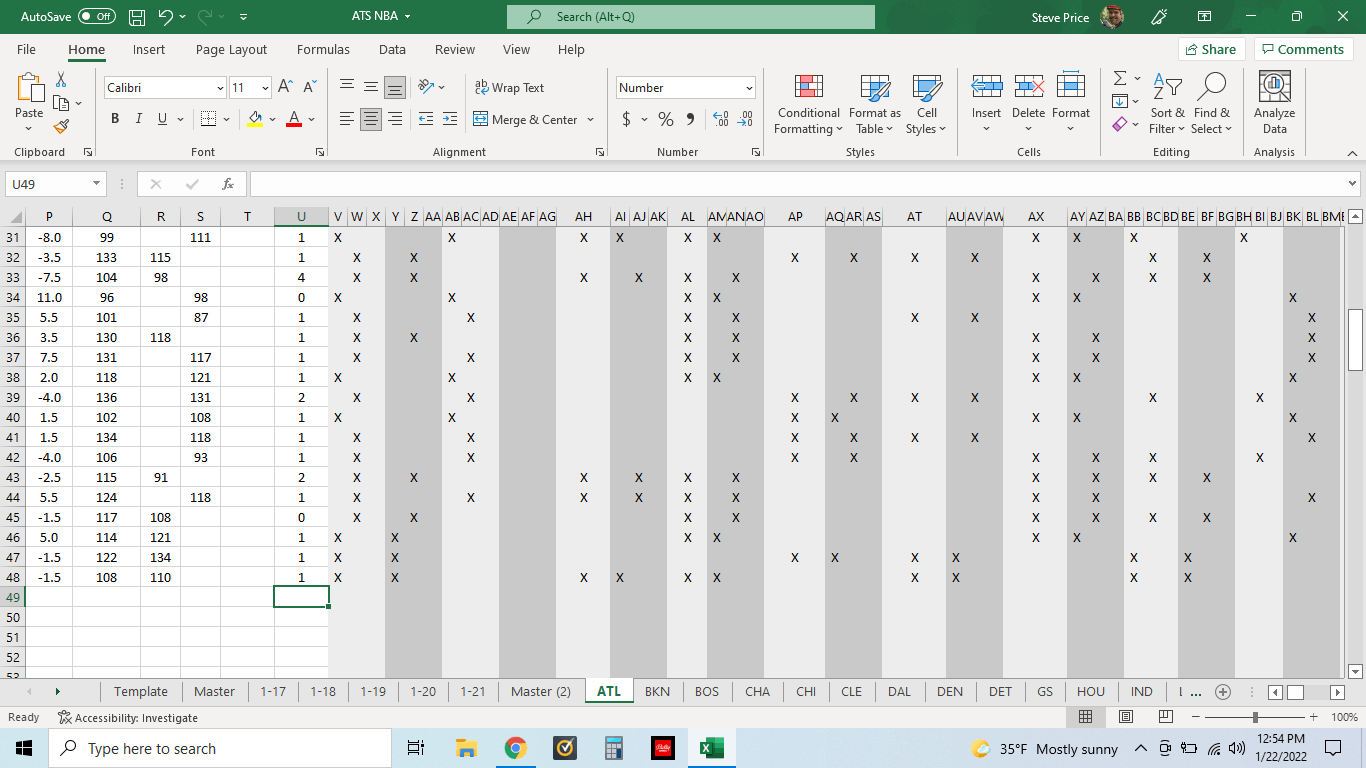The image size is (1366, 768).
Task: Switch to the Master sheet tab
Action: tap(214, 692)
